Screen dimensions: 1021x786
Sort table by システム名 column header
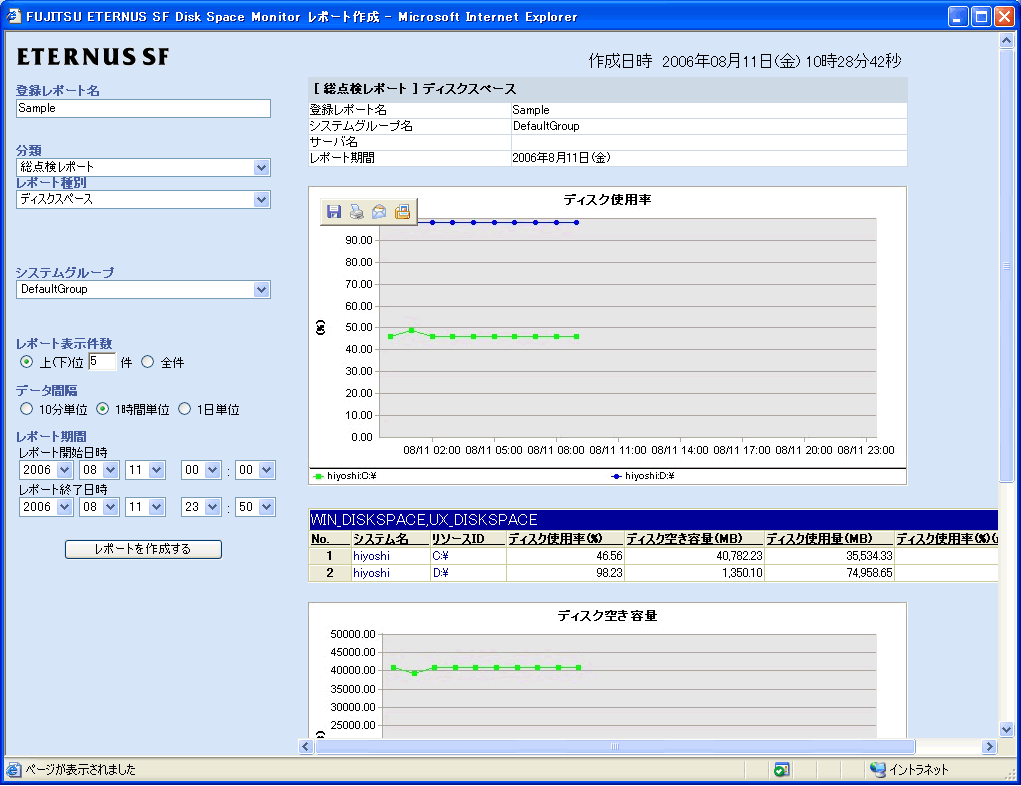click(x=380, y=540)
